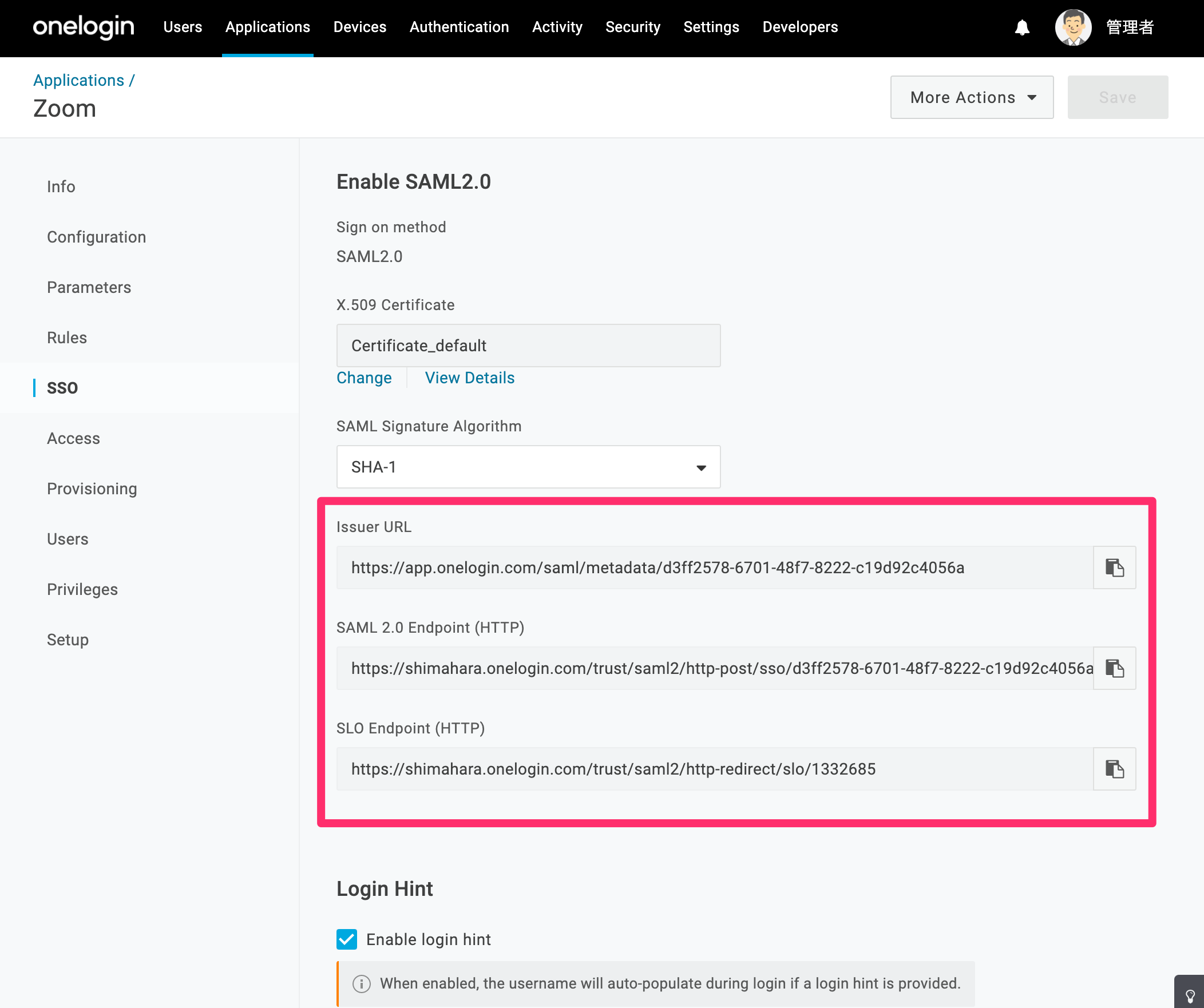Switch to the Privileges tab
The height and width of the screenshot is (1008, 1204).
coord(82,590)
